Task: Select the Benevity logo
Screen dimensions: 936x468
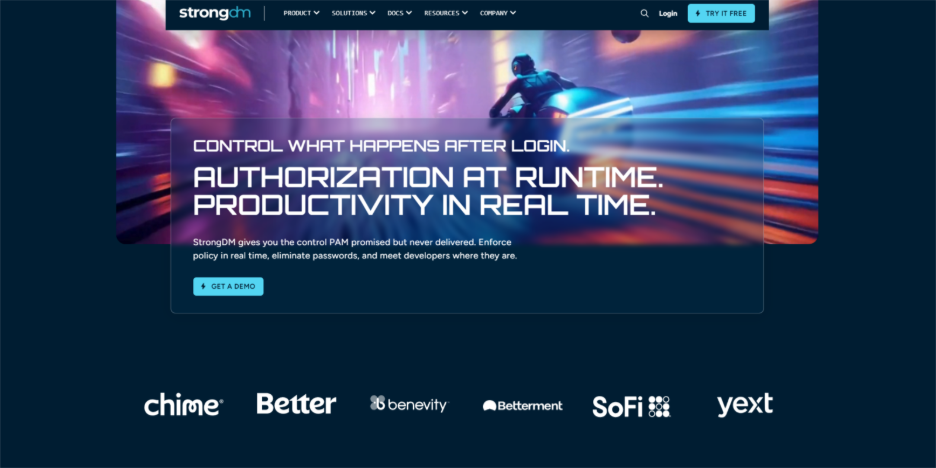Action: click(409, 404)
